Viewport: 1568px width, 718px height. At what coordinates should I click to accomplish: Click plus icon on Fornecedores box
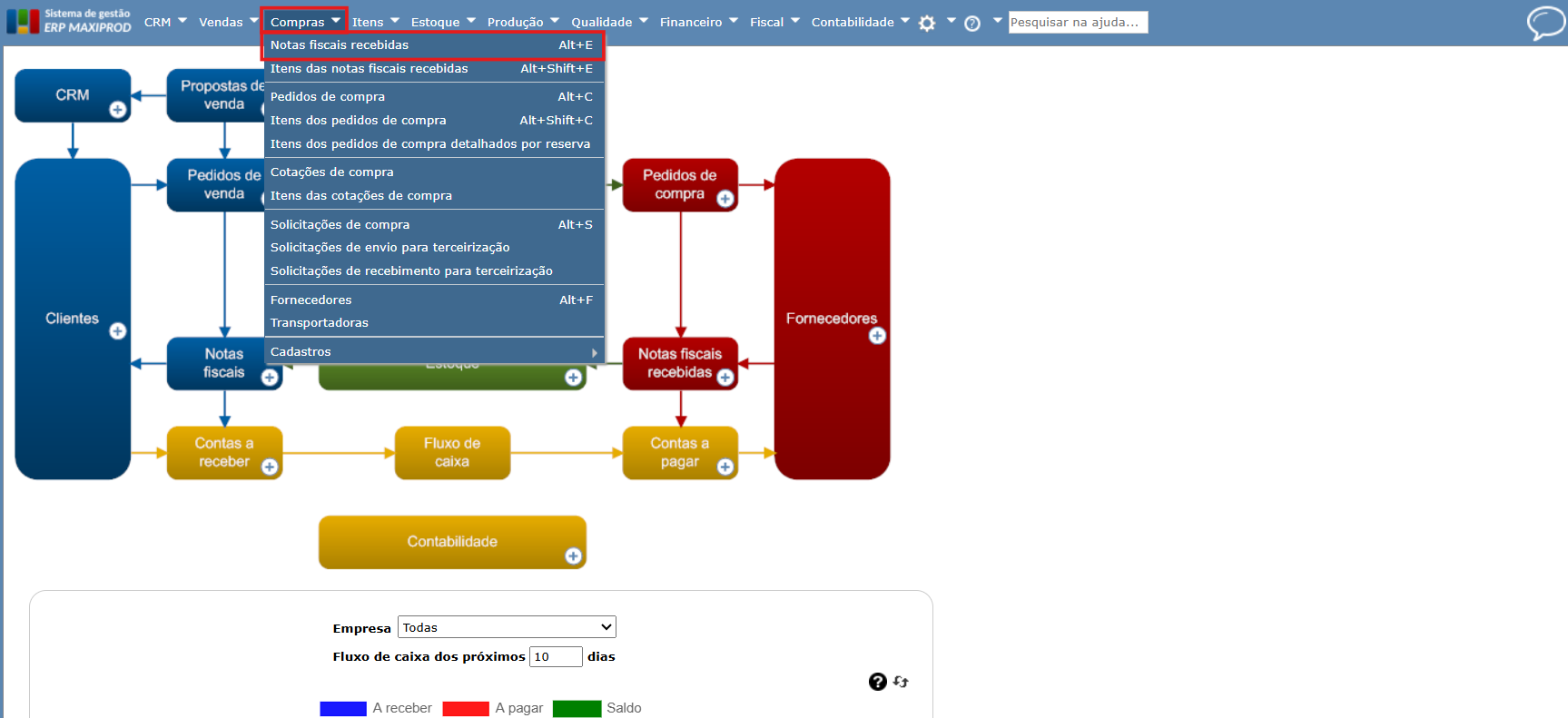(x=877, y=336)
